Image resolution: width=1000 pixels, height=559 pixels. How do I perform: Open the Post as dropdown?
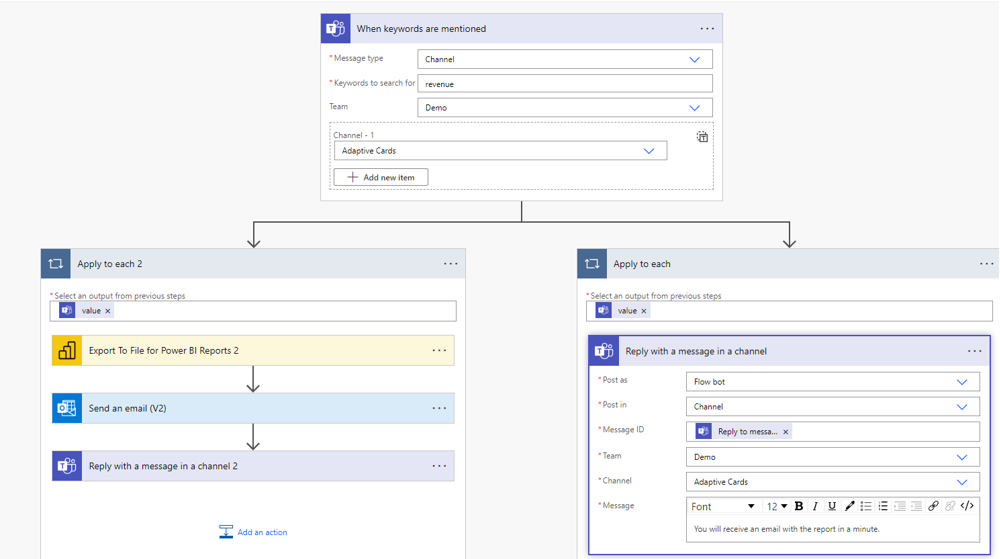pos(961,382)
